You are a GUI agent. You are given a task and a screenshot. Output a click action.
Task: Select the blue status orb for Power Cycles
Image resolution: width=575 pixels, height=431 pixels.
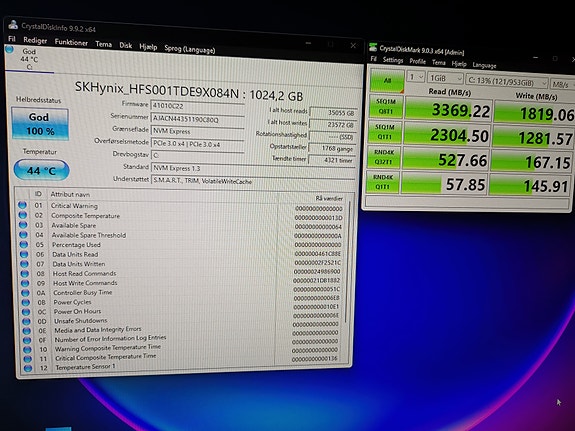pyautogui.click(x=25, y=302)
